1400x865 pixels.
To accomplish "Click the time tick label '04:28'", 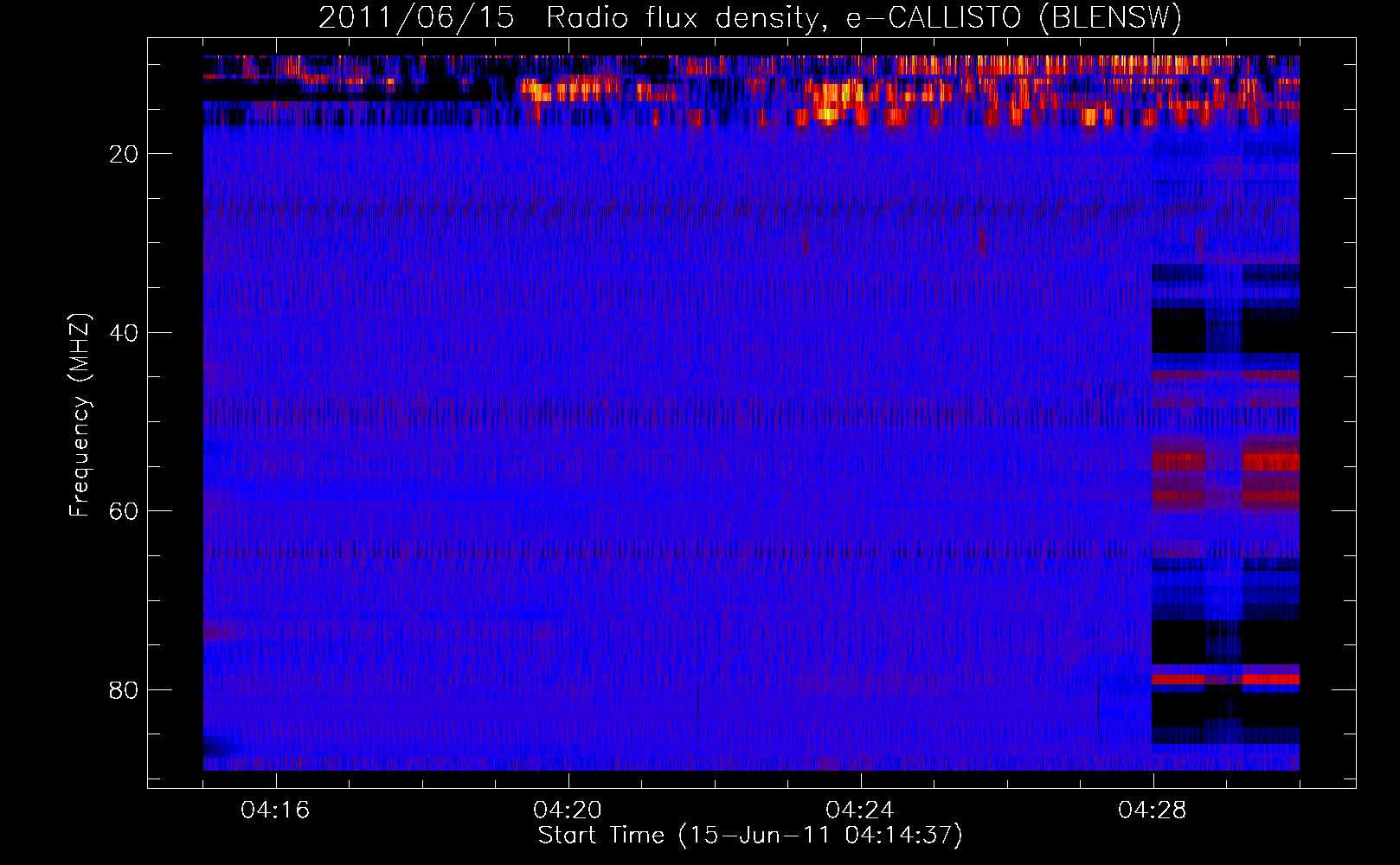I will click(x=1153, y=811).
